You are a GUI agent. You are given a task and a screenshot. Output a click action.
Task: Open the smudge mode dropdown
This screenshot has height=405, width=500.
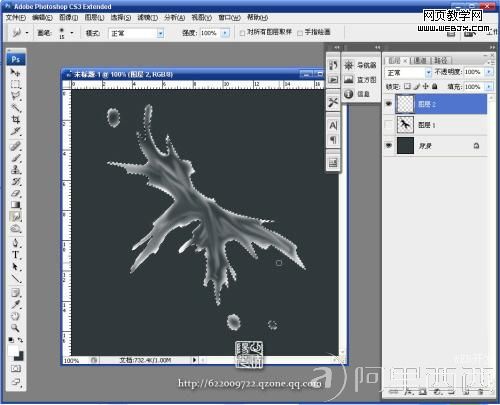click(x=160, y=33)
